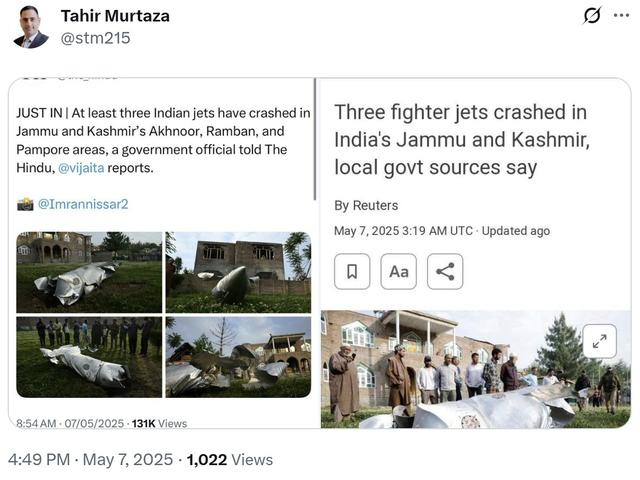Open the three-dot more options menu

click(621, 15)
